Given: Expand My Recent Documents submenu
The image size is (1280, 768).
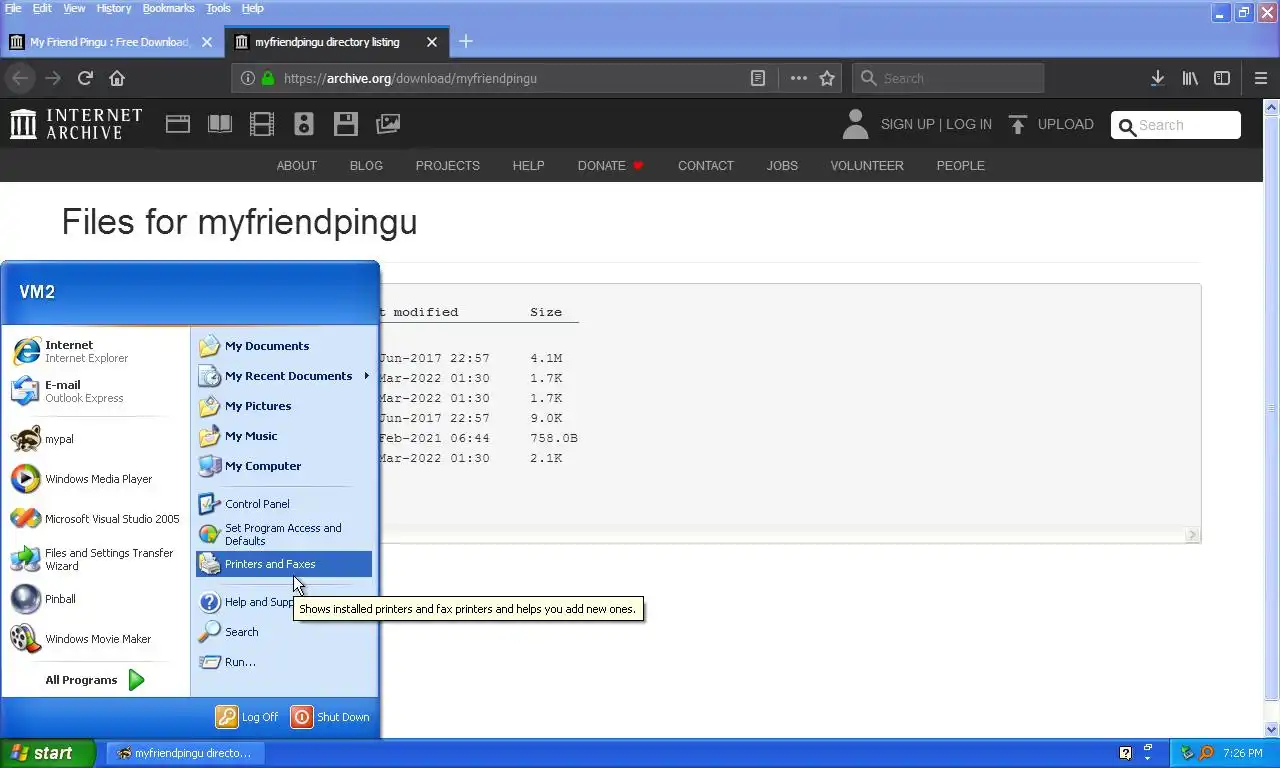Looking at the screenshot, I should pyautogui.click(x=284, y=376).
